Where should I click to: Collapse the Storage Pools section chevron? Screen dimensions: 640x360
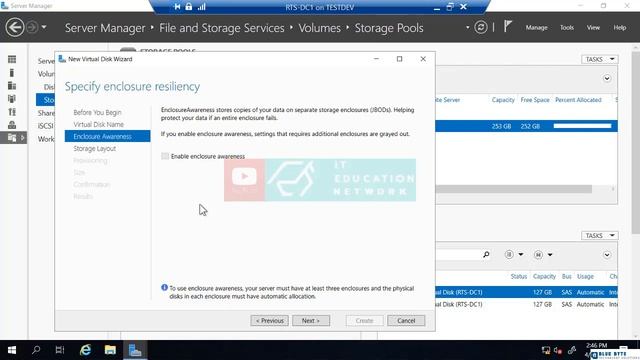click(x=607, y=78)
